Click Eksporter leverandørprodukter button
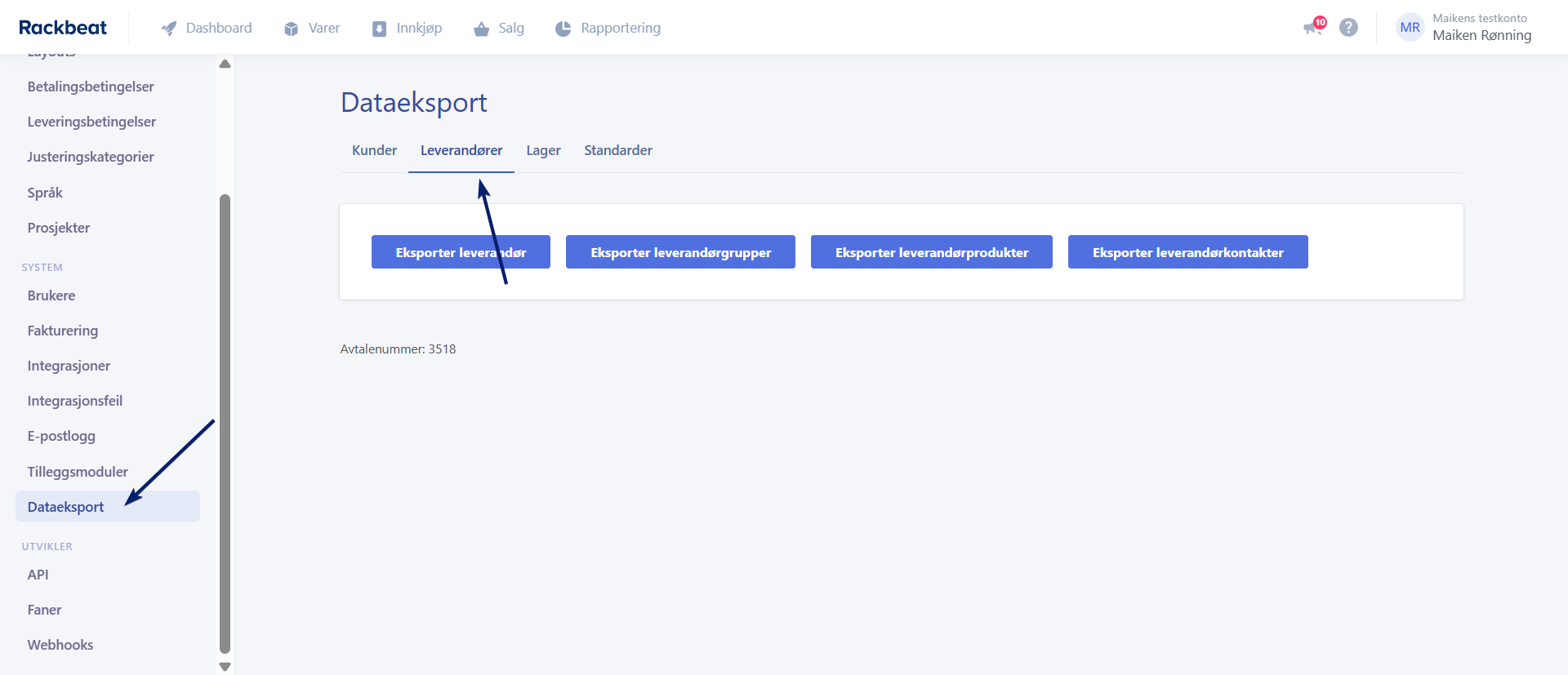Screen dimensions: 1568x675 click(932, 252)
